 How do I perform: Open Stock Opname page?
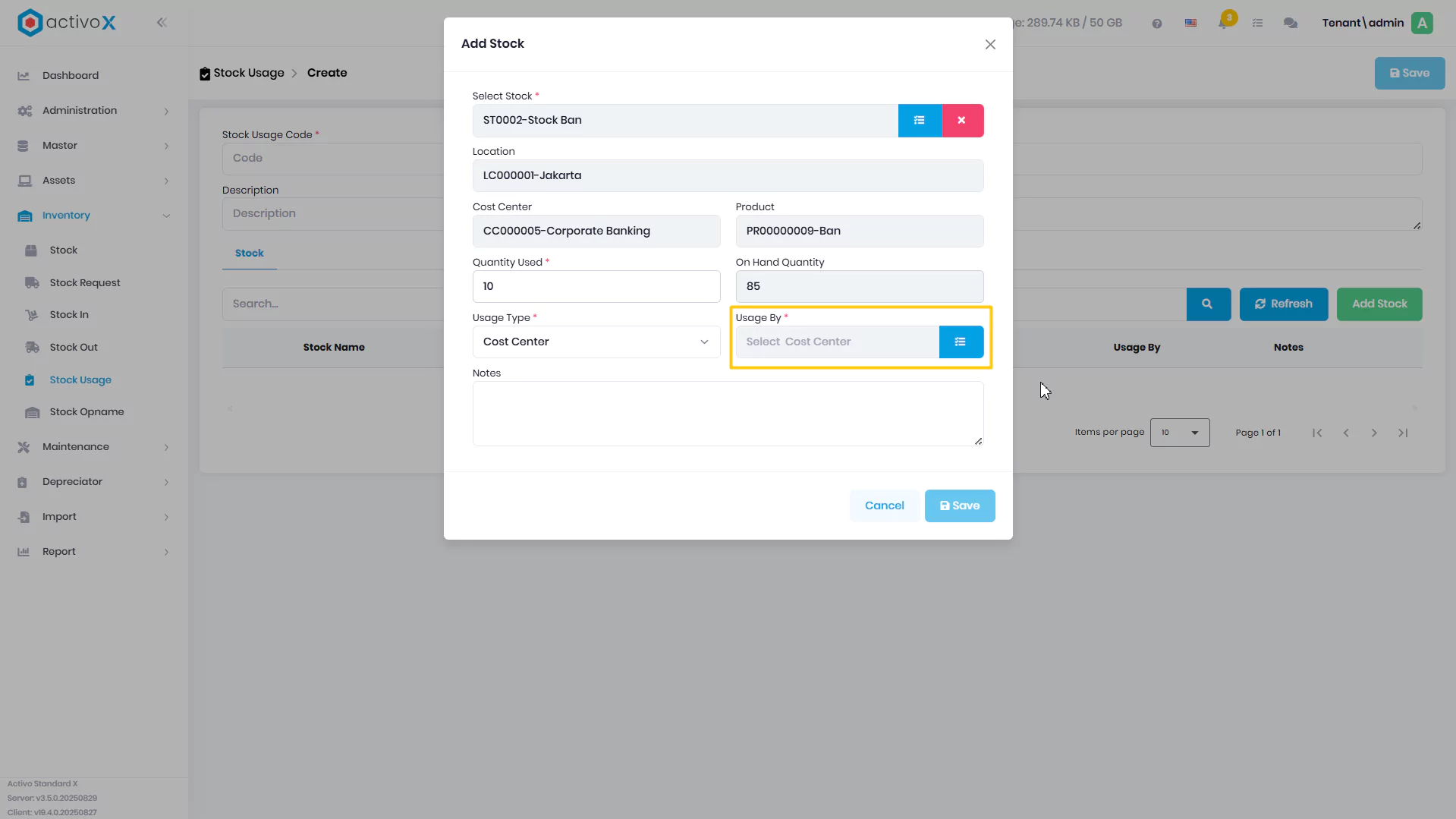[86, 412]
